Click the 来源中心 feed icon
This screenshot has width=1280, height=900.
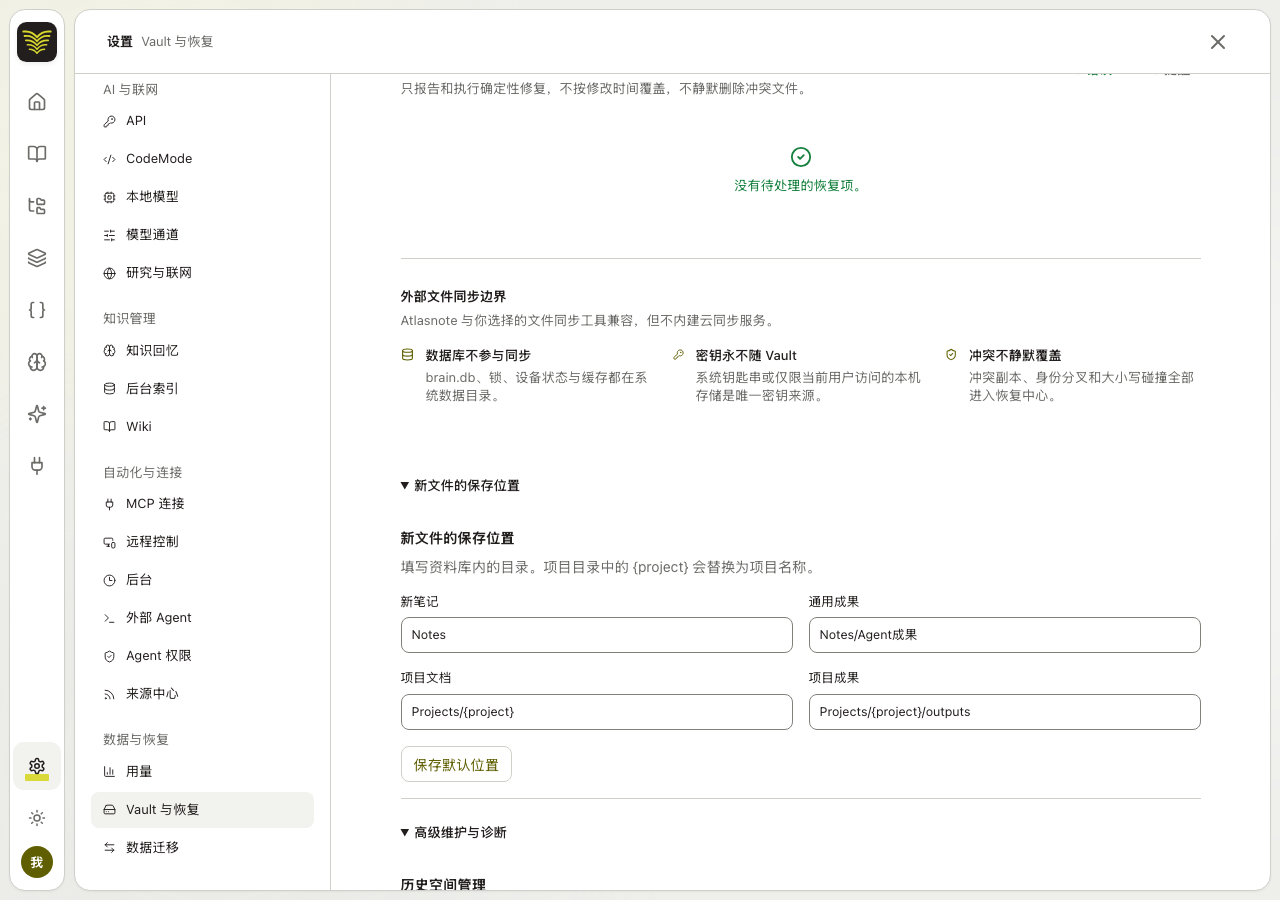(110, 694)
